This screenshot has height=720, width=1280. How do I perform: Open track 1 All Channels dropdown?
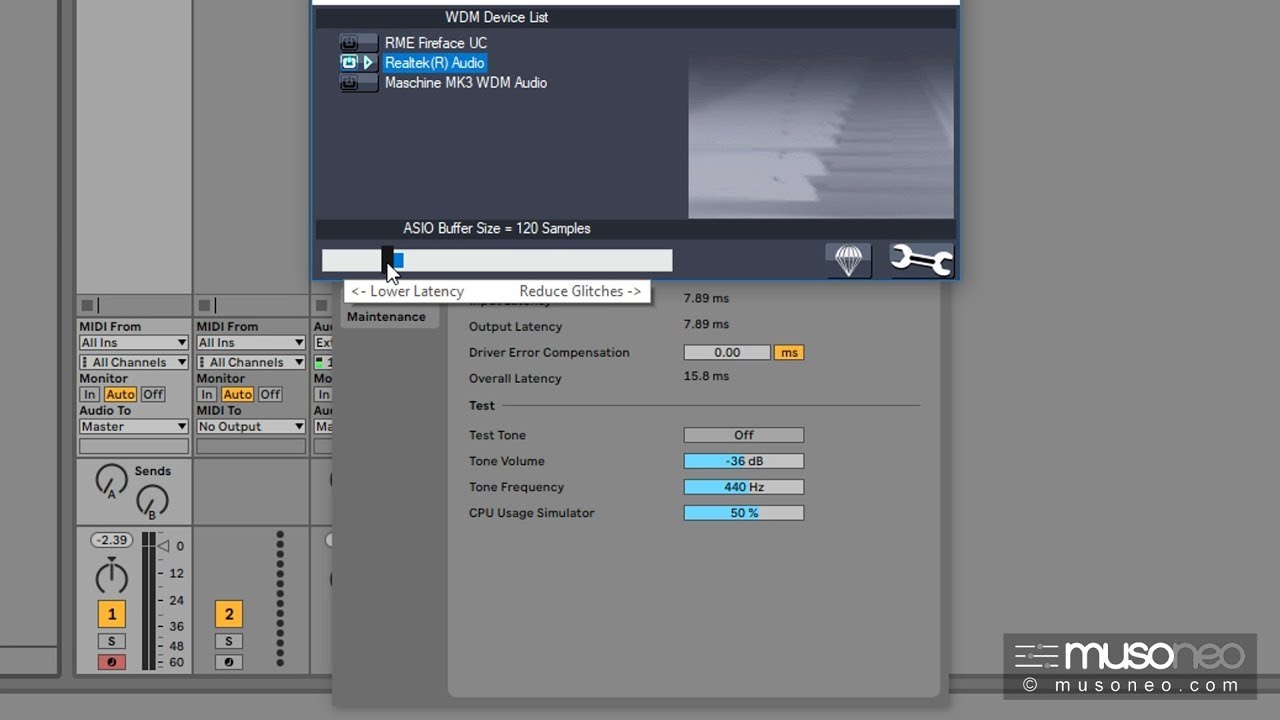134,362
